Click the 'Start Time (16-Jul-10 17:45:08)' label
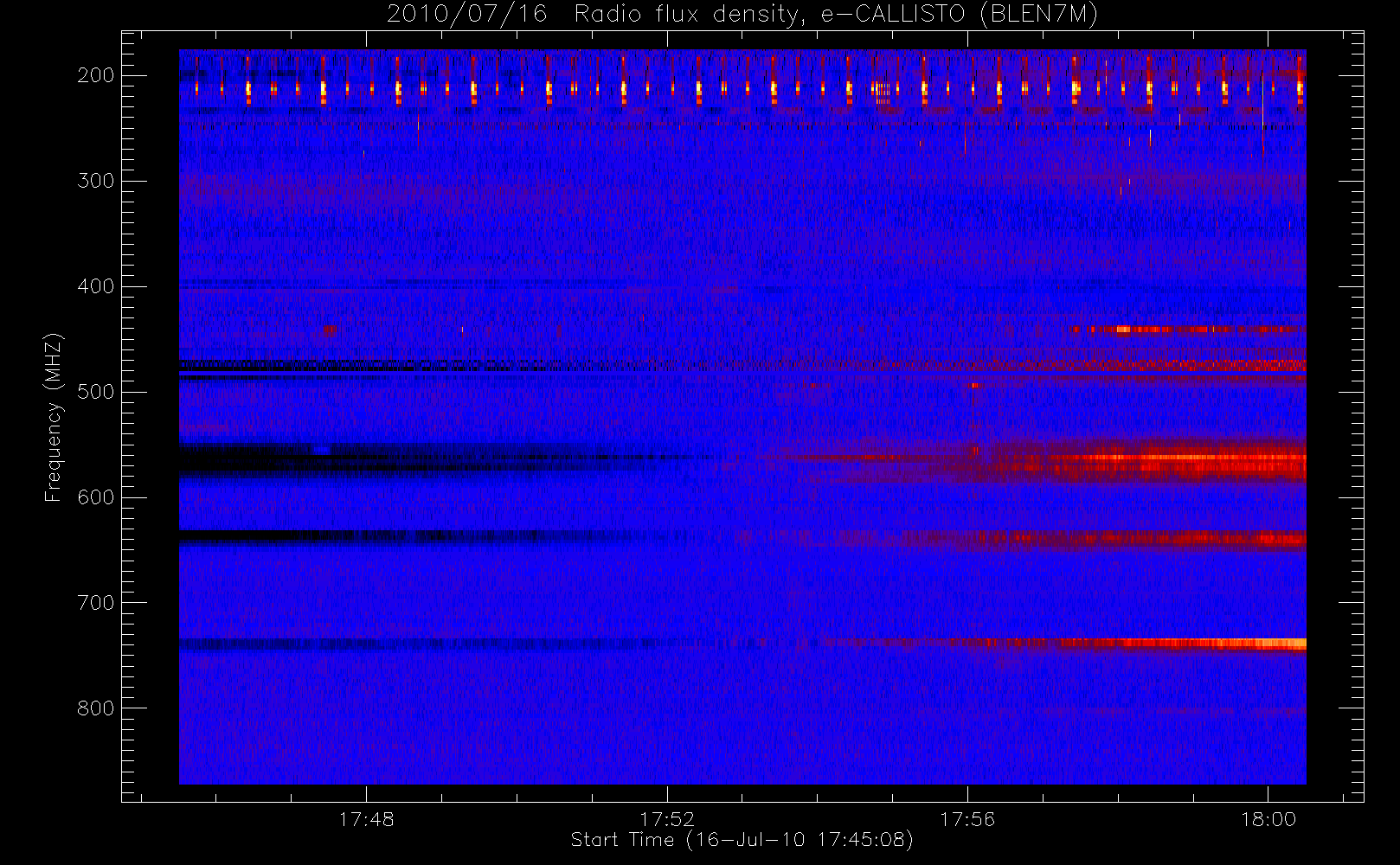 (x=742, y=840)
